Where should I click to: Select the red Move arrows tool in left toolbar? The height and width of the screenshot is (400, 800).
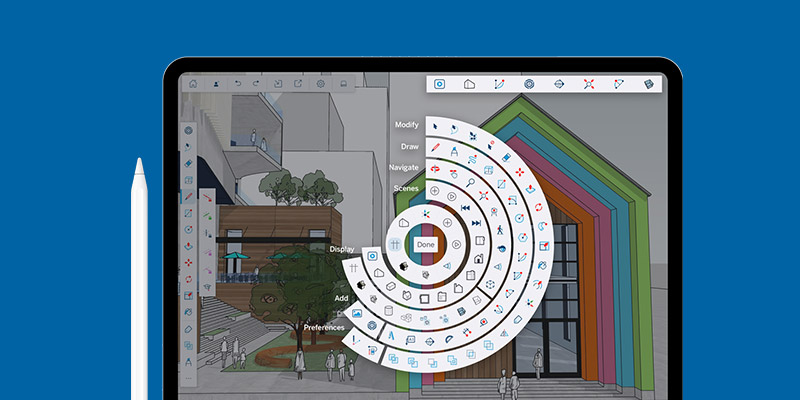188,263
